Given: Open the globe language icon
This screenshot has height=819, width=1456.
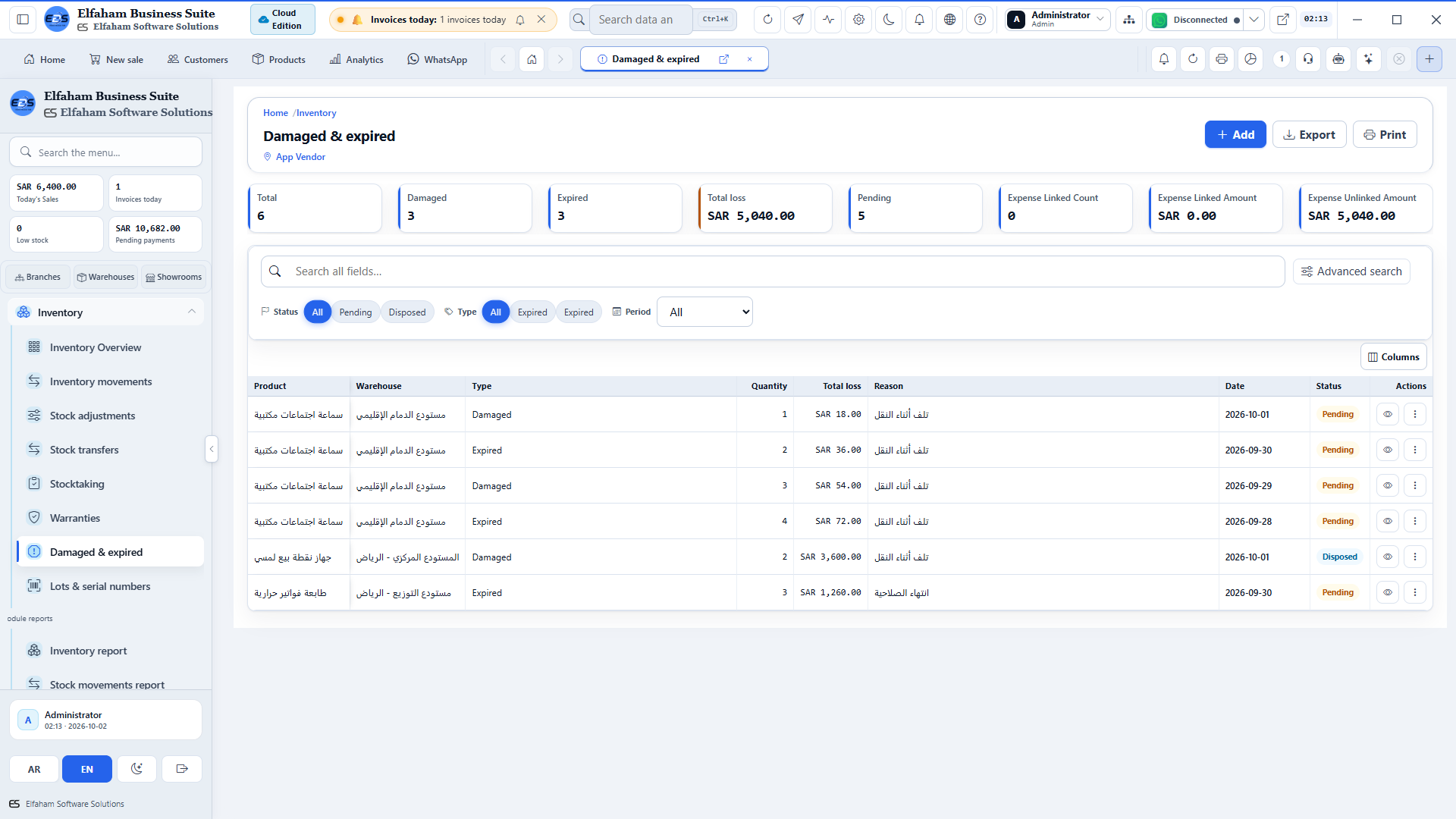Looking at the screenshot, I should 949,20.
